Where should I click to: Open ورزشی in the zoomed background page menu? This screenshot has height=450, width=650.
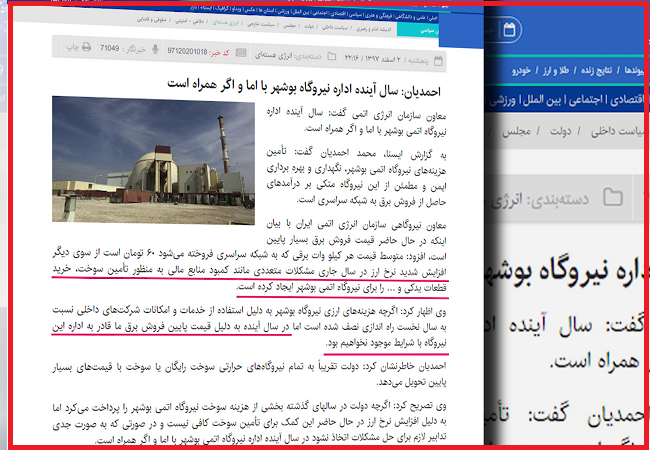coord(502,101)
